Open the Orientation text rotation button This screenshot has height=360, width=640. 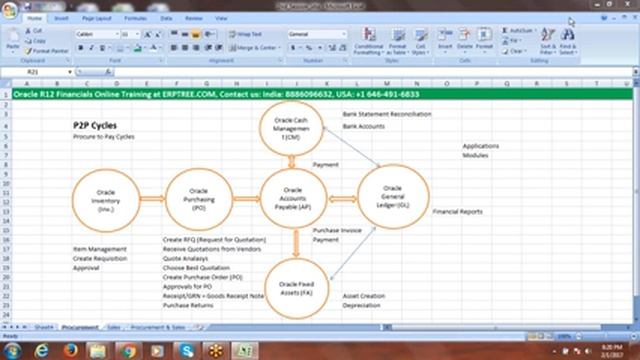(210, 34)
